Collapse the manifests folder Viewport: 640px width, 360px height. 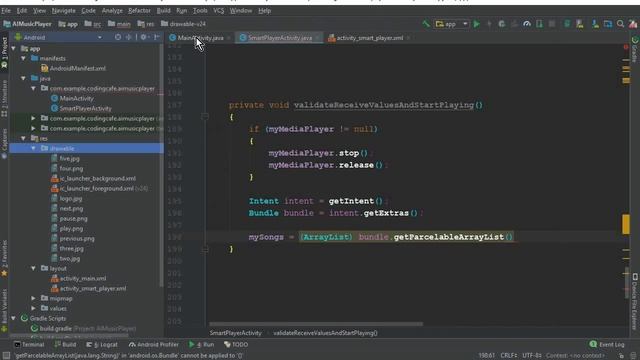(23, 58)
